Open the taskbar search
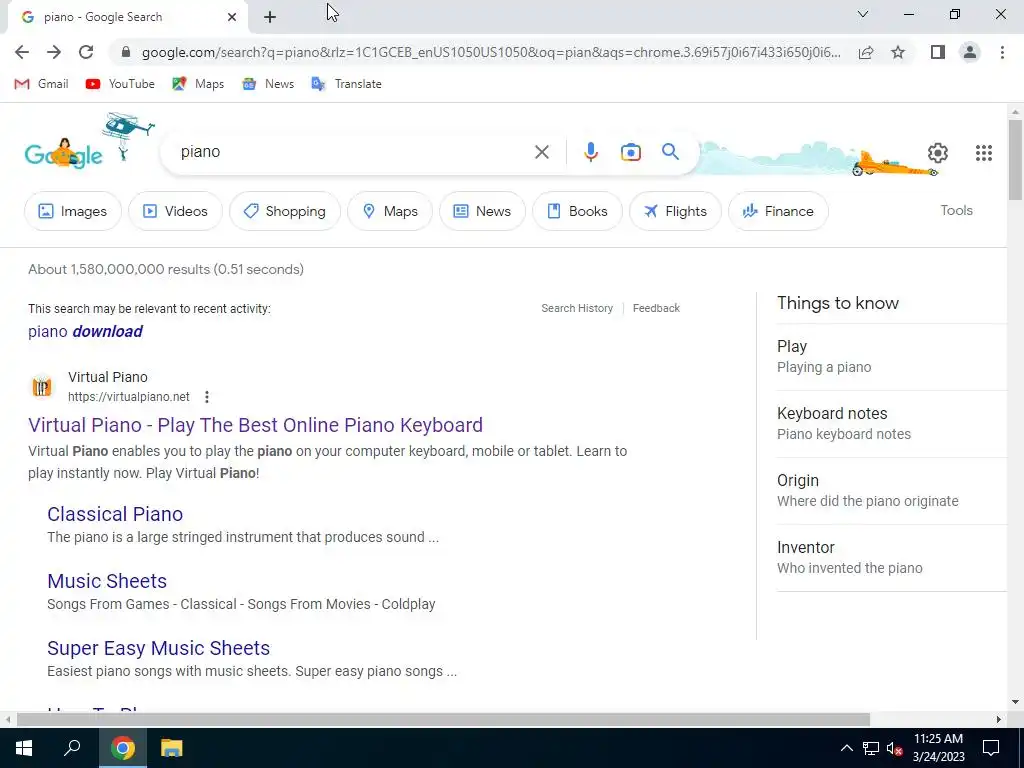This screenshot has height=768, width=1024. [x=72, y=748]
